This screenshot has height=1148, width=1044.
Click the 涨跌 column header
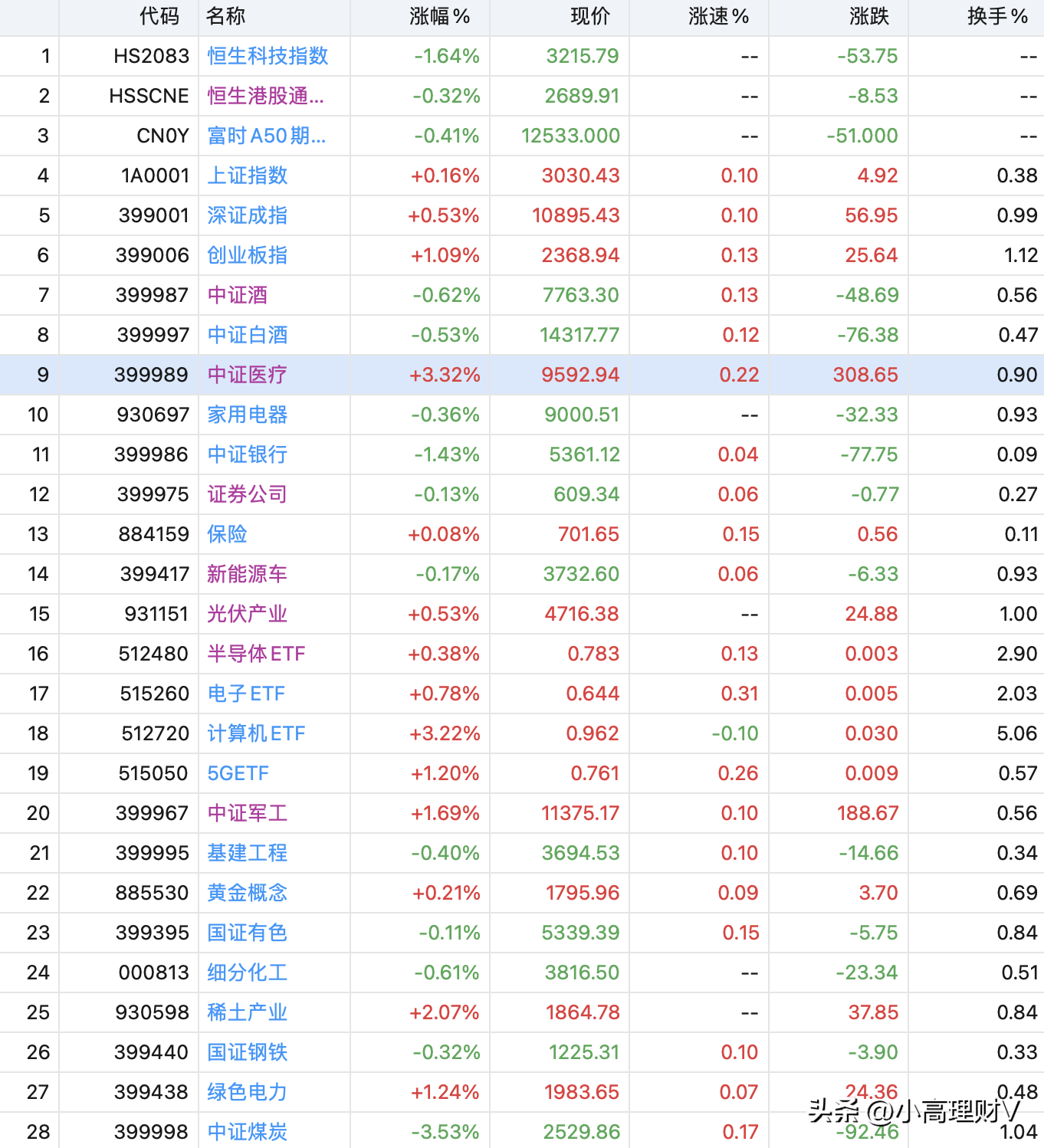pos(869,16)
